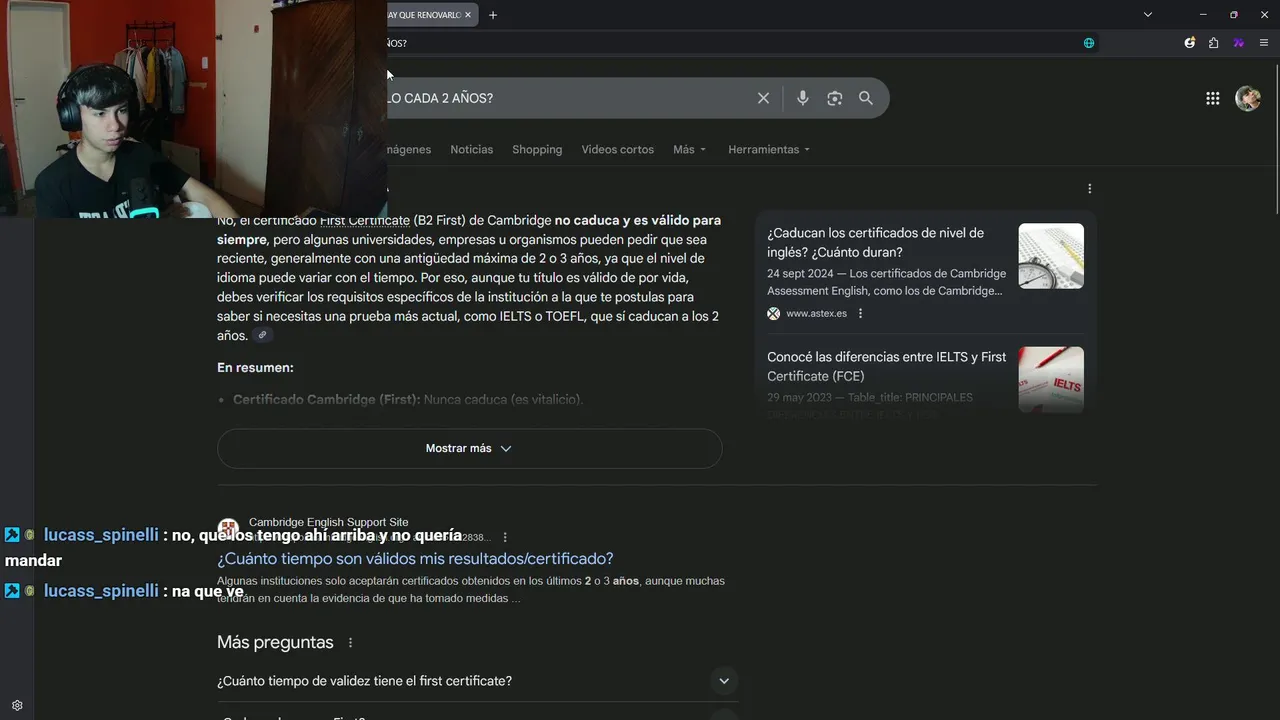Open Google Lens image search

pos(834,98)
